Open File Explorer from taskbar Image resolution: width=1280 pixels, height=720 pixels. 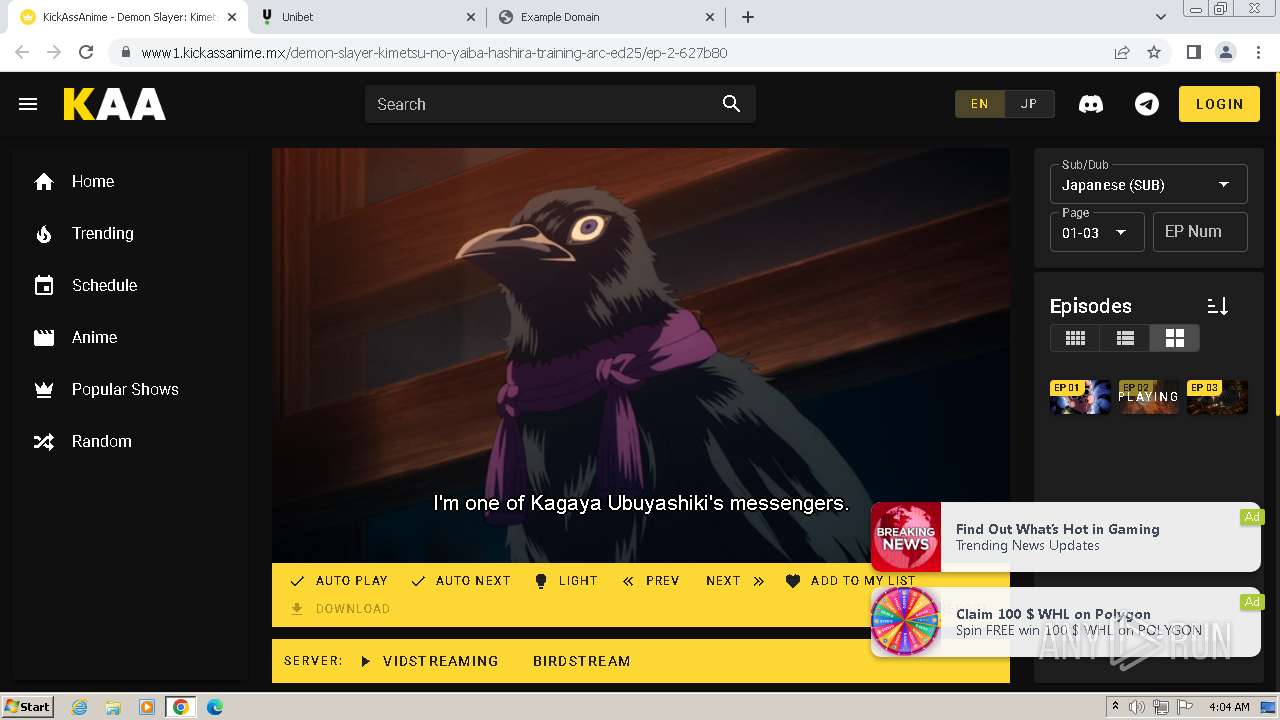point(113,707)
